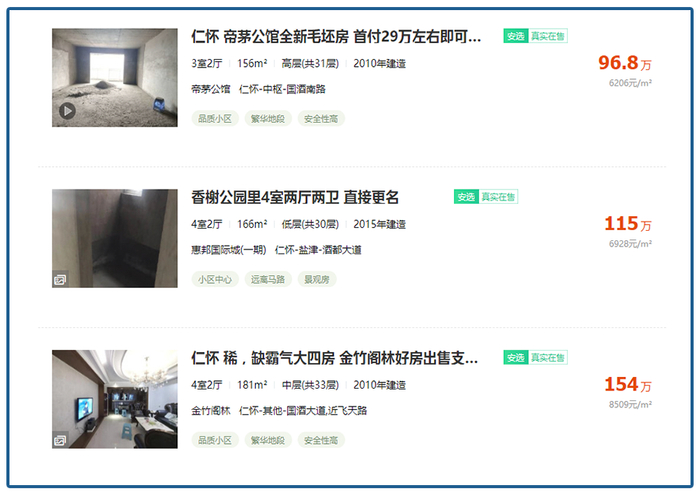The width and height of the screenshot is (700, 496).
Task: Click the 远离马路 tag
Action: click(x=268, y=279)
